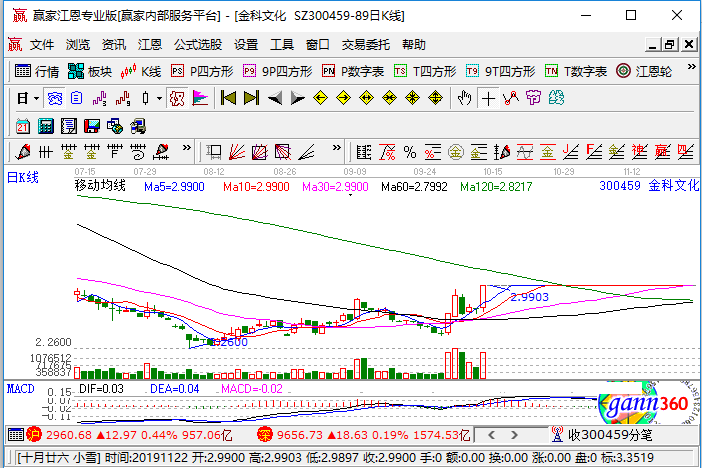
Task: Open the P数字表 tool
Action: (353, 71)
